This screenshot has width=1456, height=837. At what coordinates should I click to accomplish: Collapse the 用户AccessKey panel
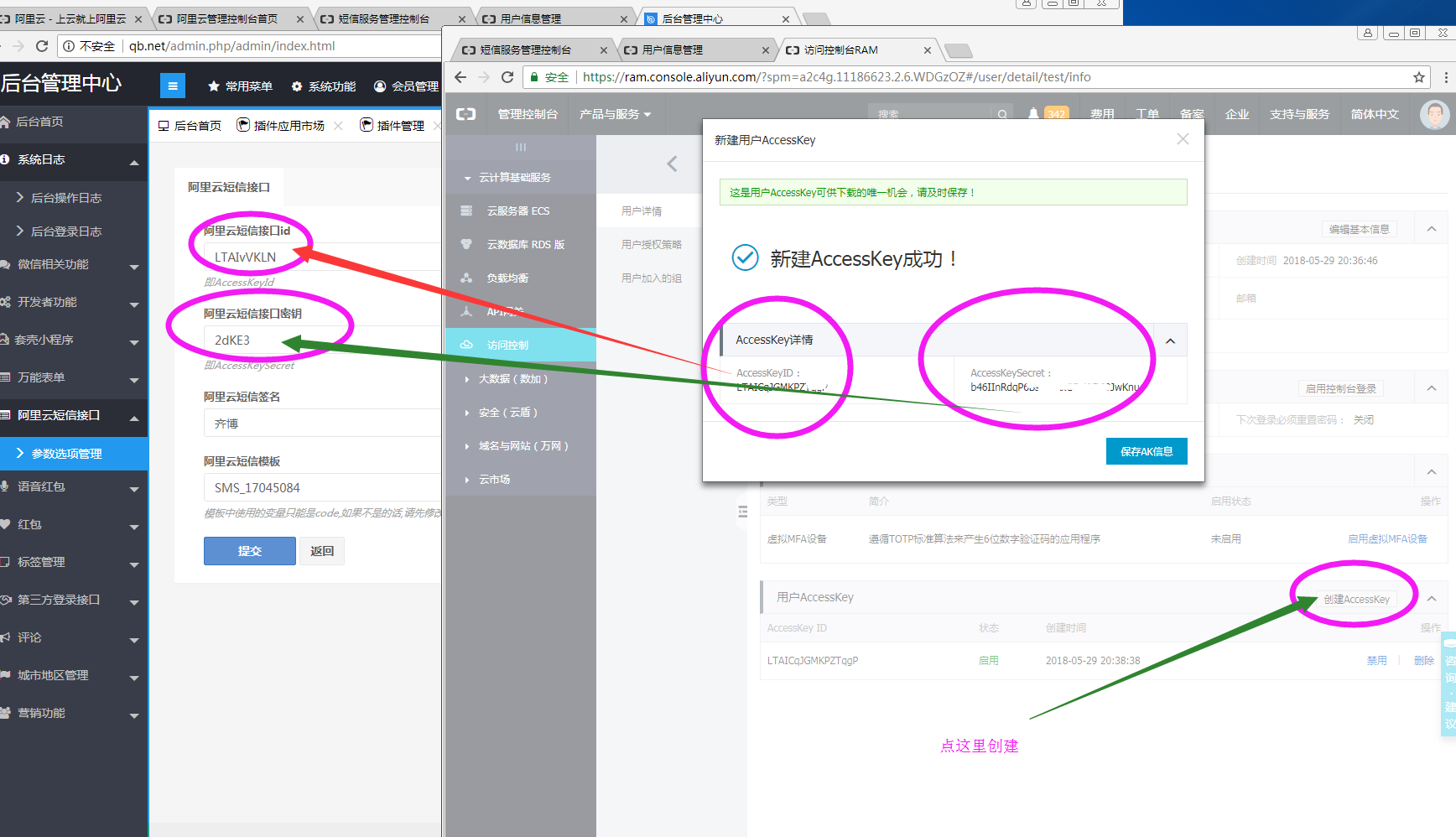[1432, 598]
